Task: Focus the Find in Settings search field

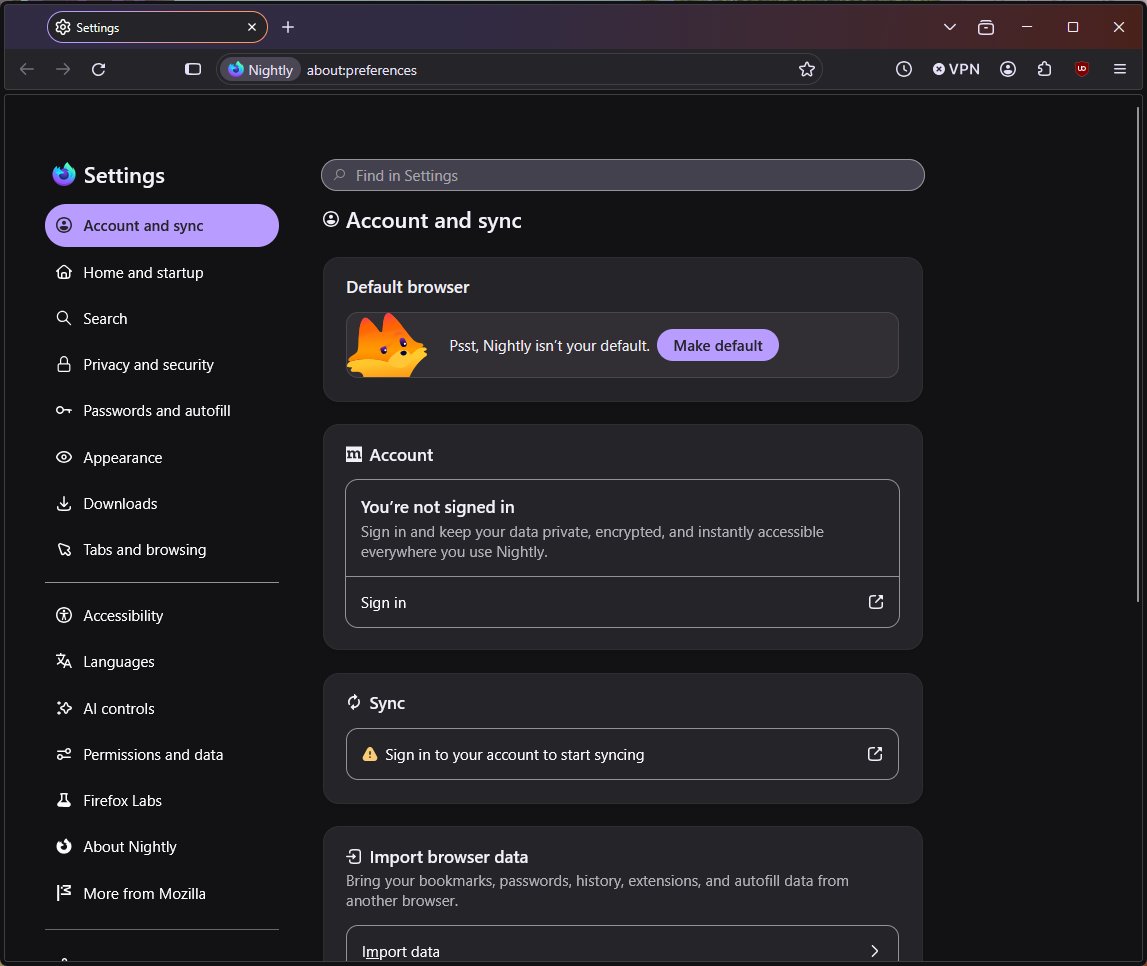Action: click(623, 176)
